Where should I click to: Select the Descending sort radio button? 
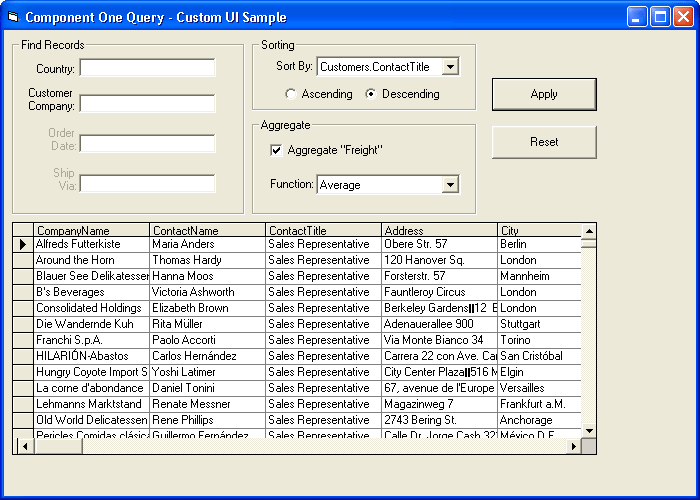coord(371,95)
